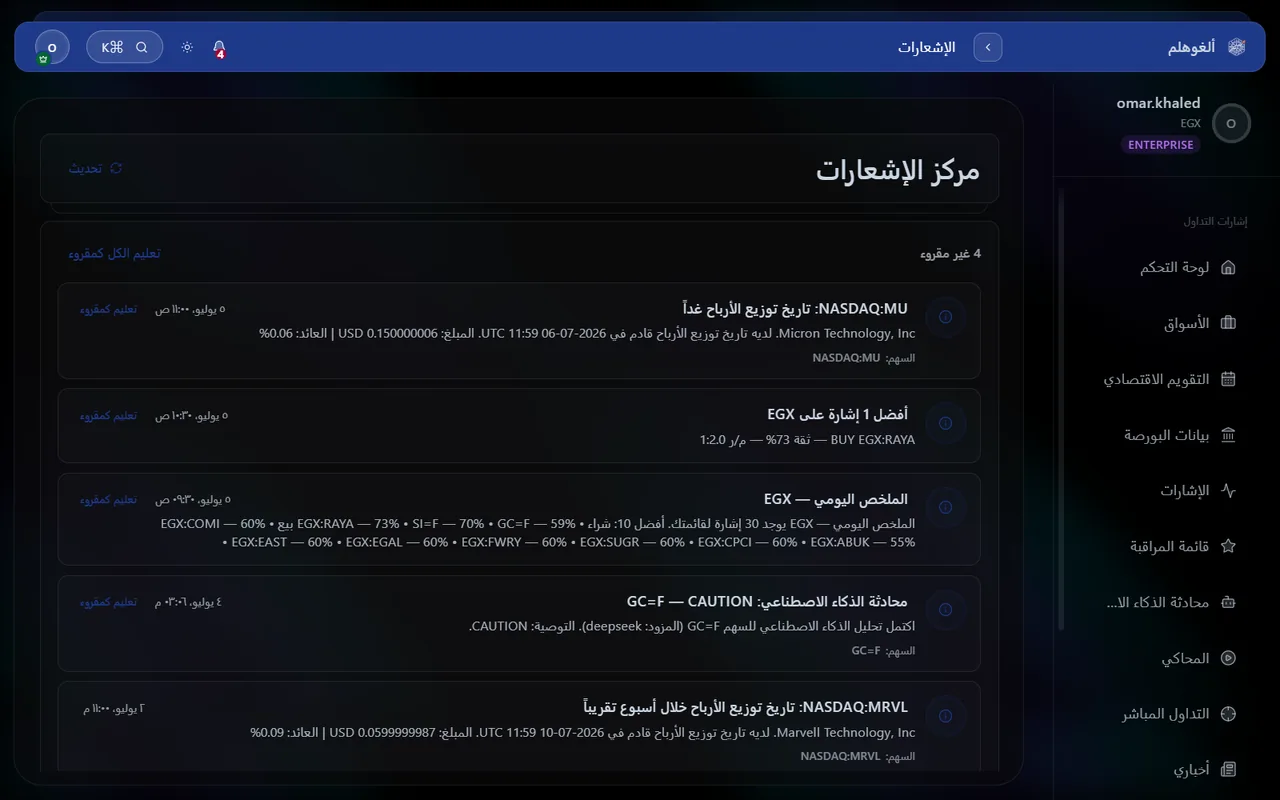This screenshot has width=1280, height=800.
Task: Click the تحديث refresh button
Action: click(x=95, y=168)
